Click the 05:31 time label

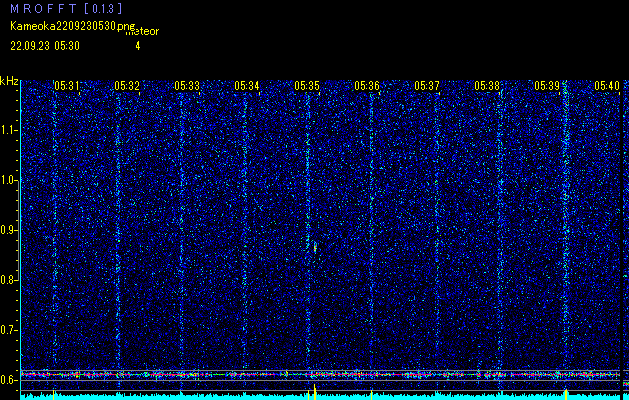[67, 86]
